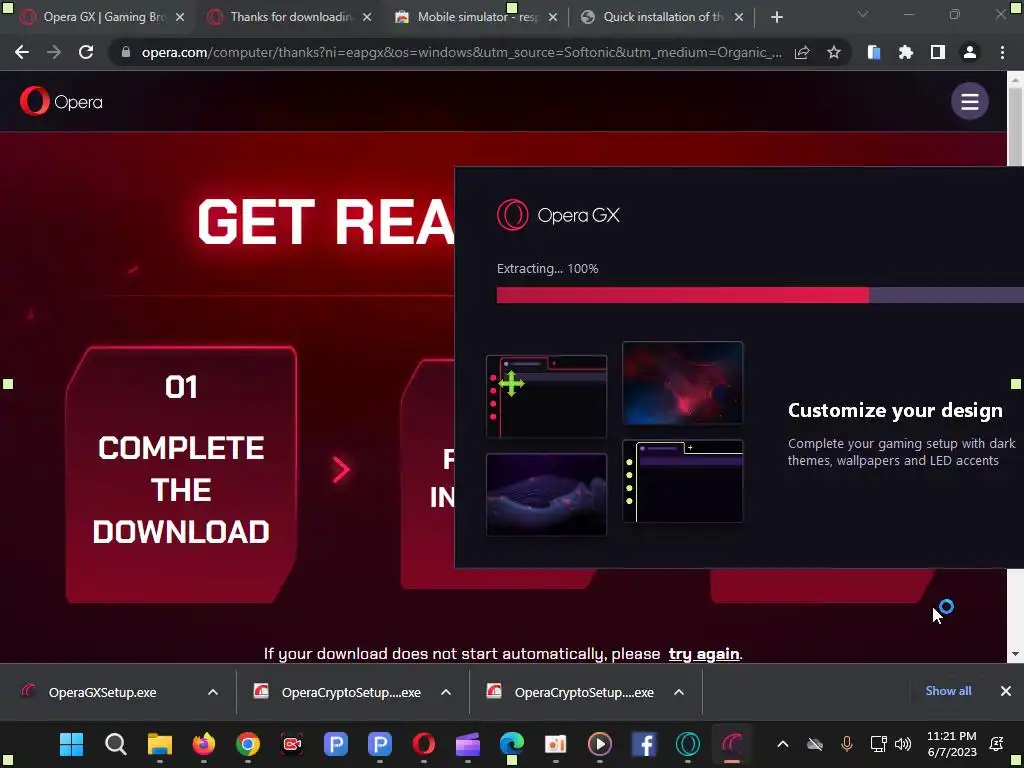1024x768 pixels.
Task: Open the screen recorder camera taskbar icon
Action: tap(292, 744)
